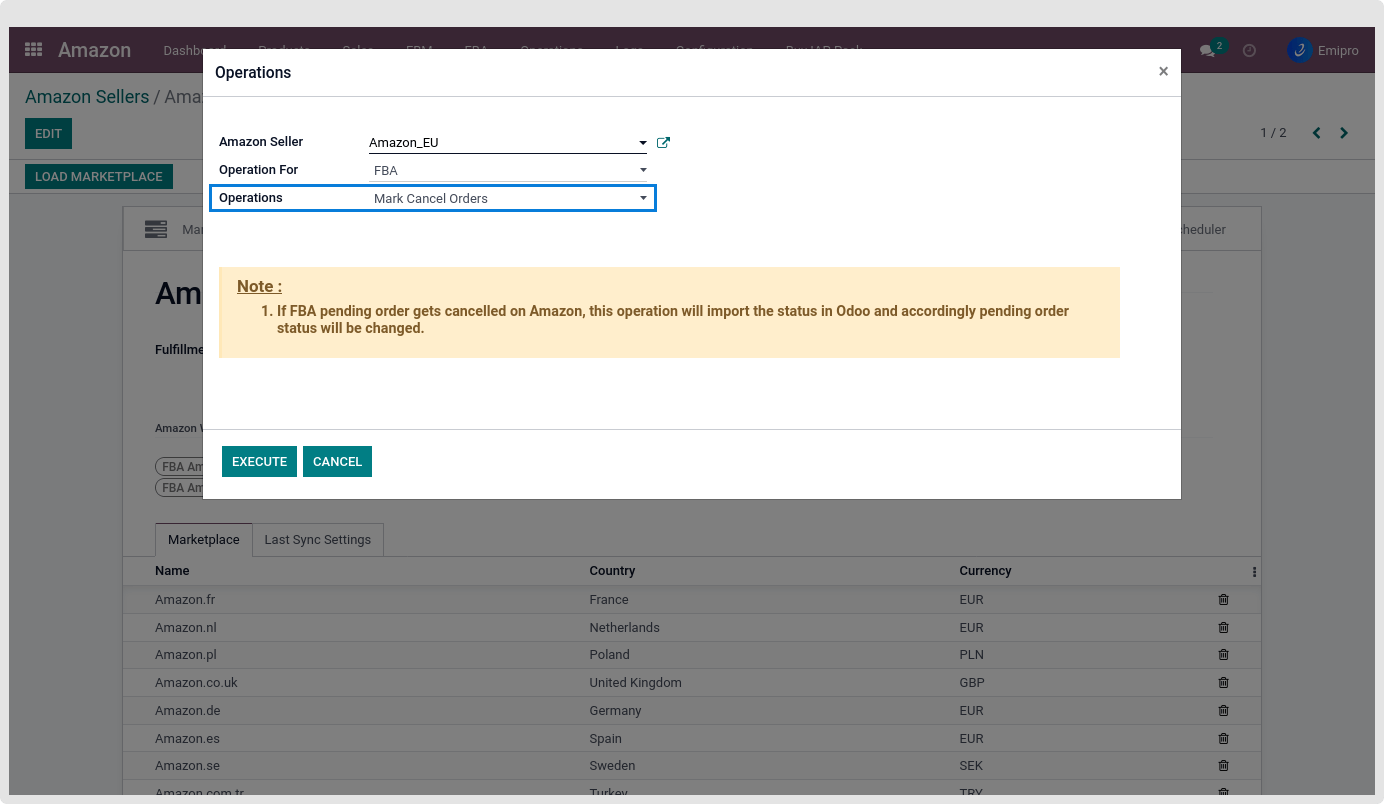Open the Operations dropdown with Mark Cancel Orders
Image resolution: width=1384 pixels, height=804 pixels.
pos(643,199)
